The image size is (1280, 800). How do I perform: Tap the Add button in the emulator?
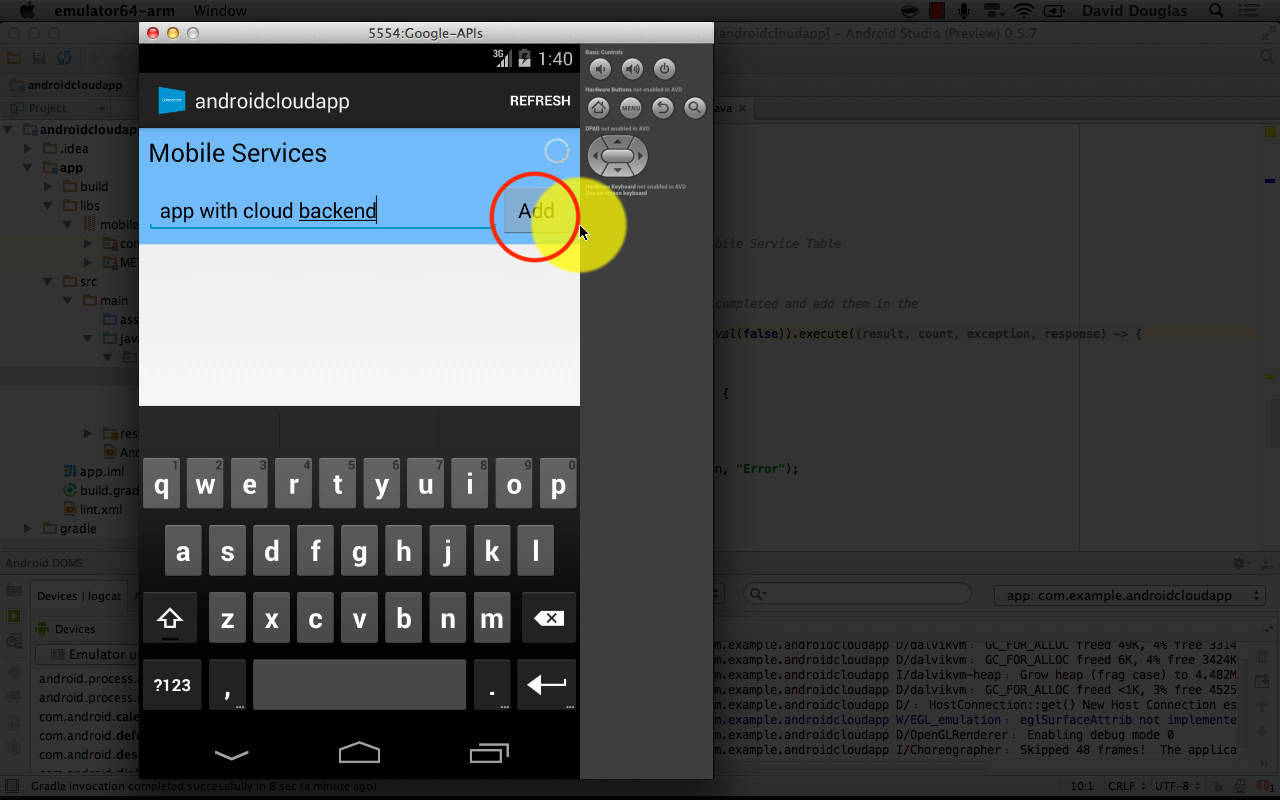(x=536, y=211)
